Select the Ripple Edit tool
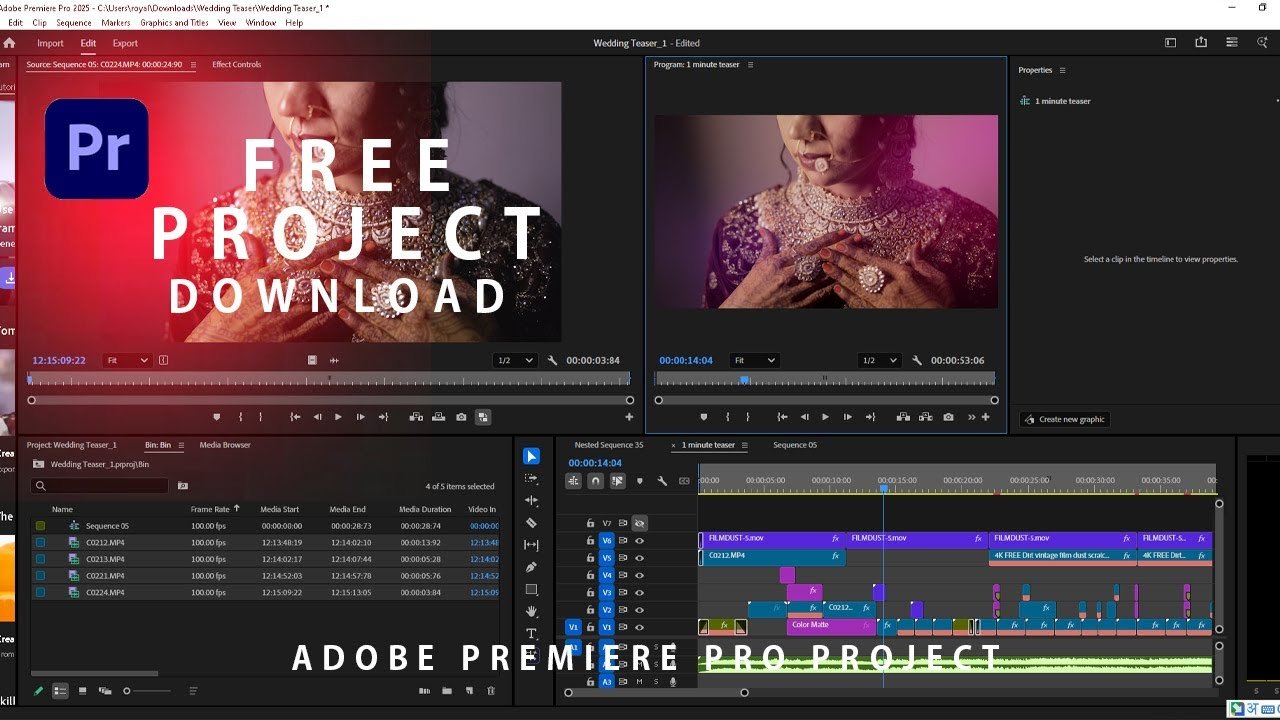 pyautogui.click(x=531, y=500)
